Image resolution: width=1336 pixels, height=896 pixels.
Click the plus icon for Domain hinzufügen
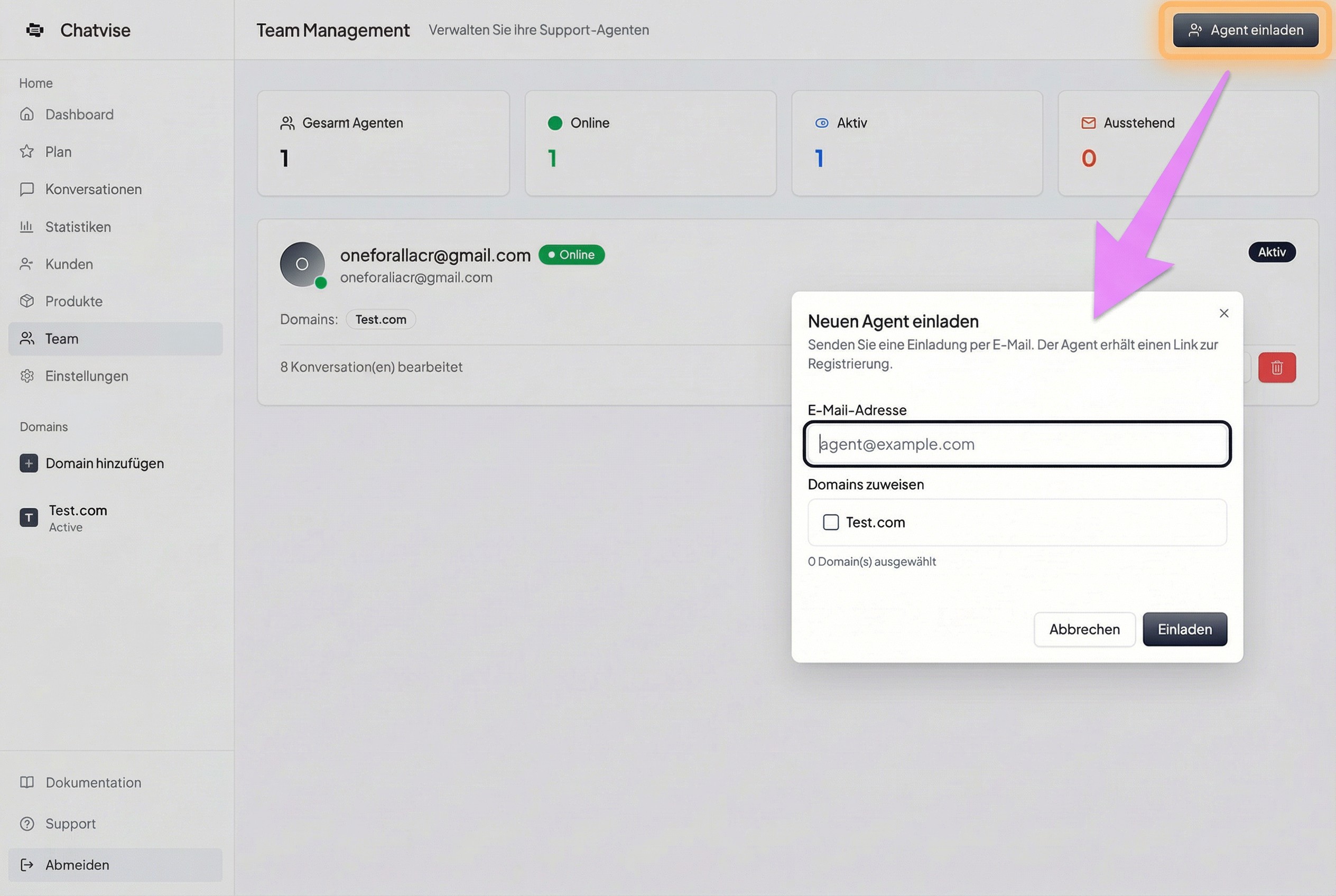29,463
